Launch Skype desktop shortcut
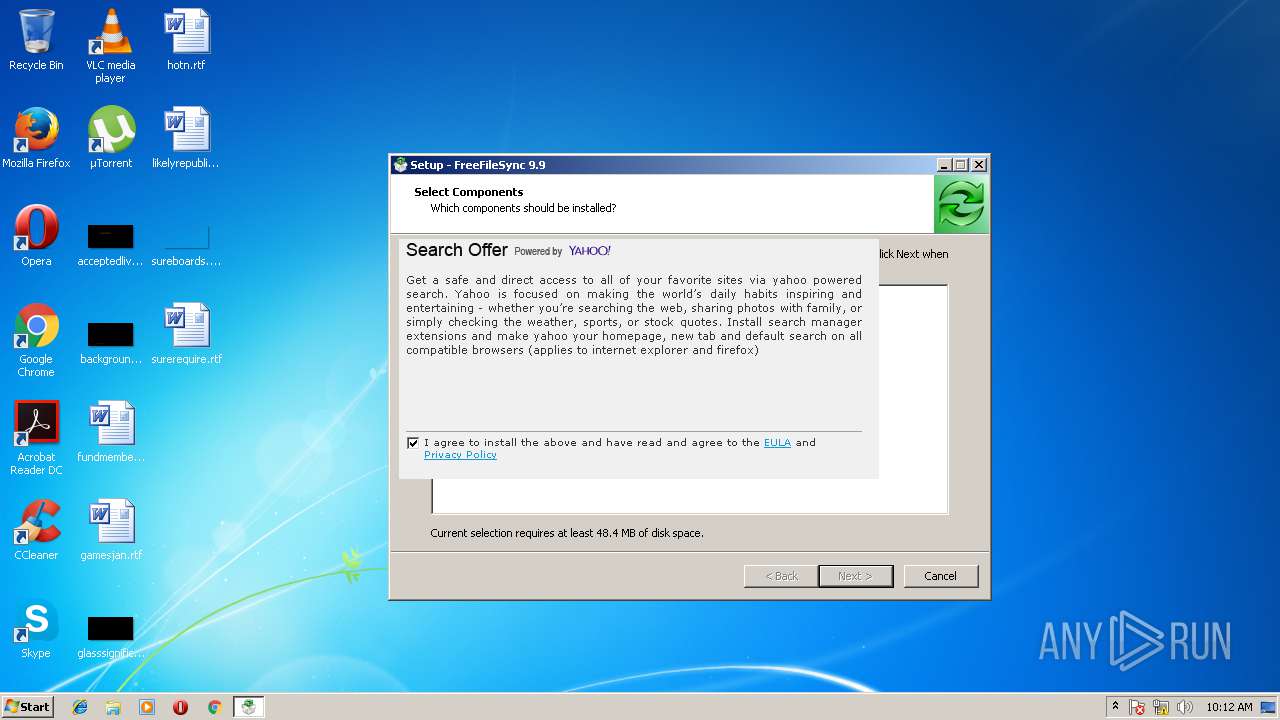The width and height of the screenshot is (1280, 720). click(x=36, y=628)
